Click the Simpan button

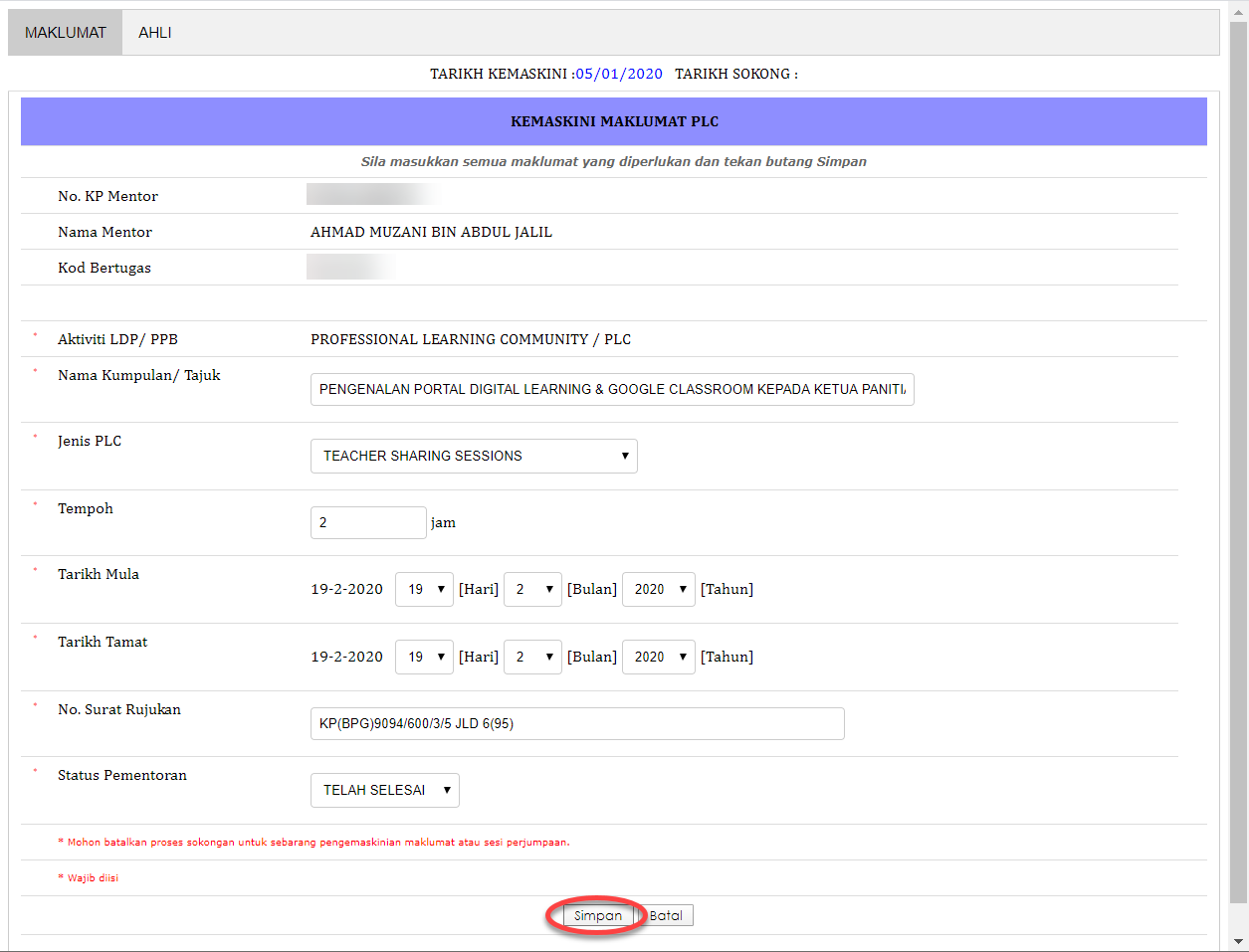point(598,915)
